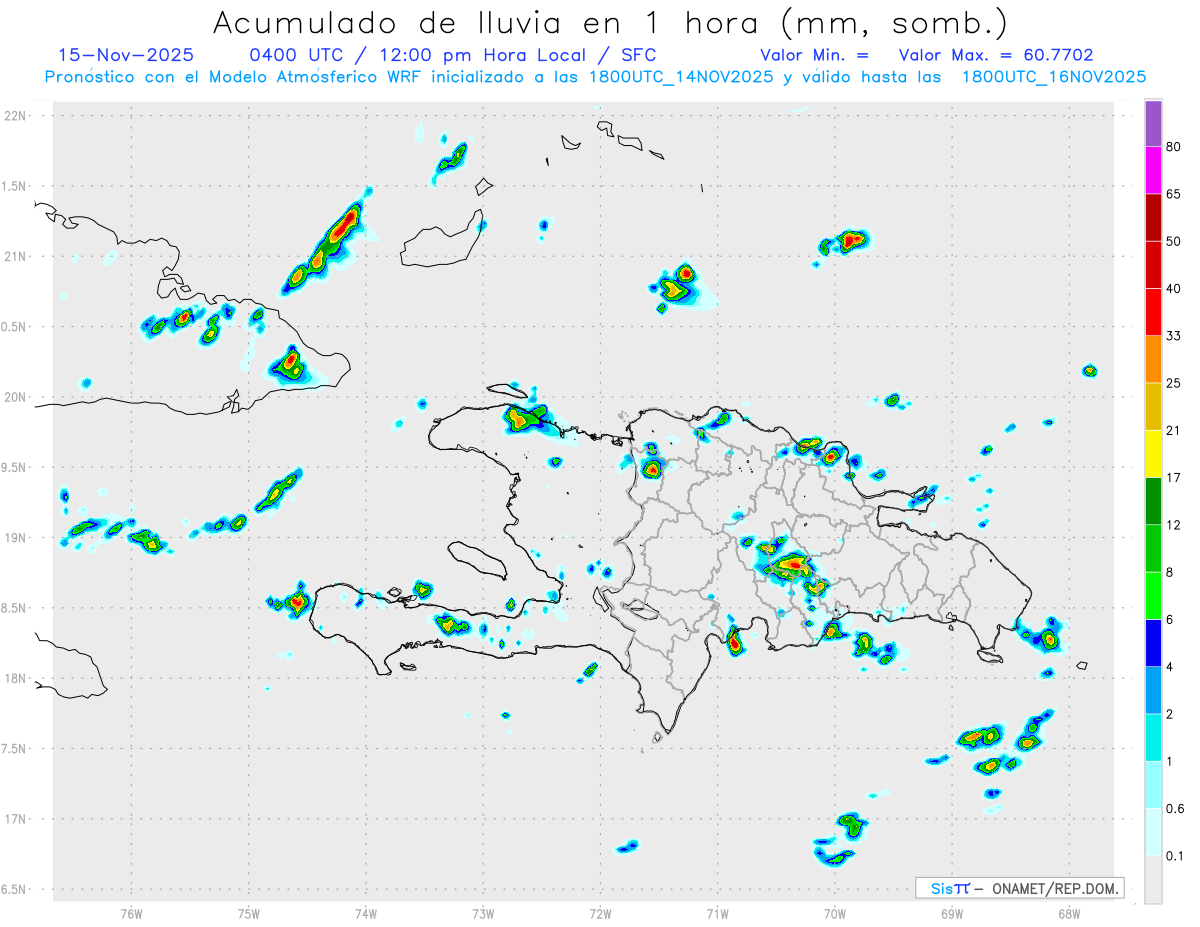1200x927 pixels.
Task: Click the 'Valor Min. =' label
Action: click(x=814, y=55)
